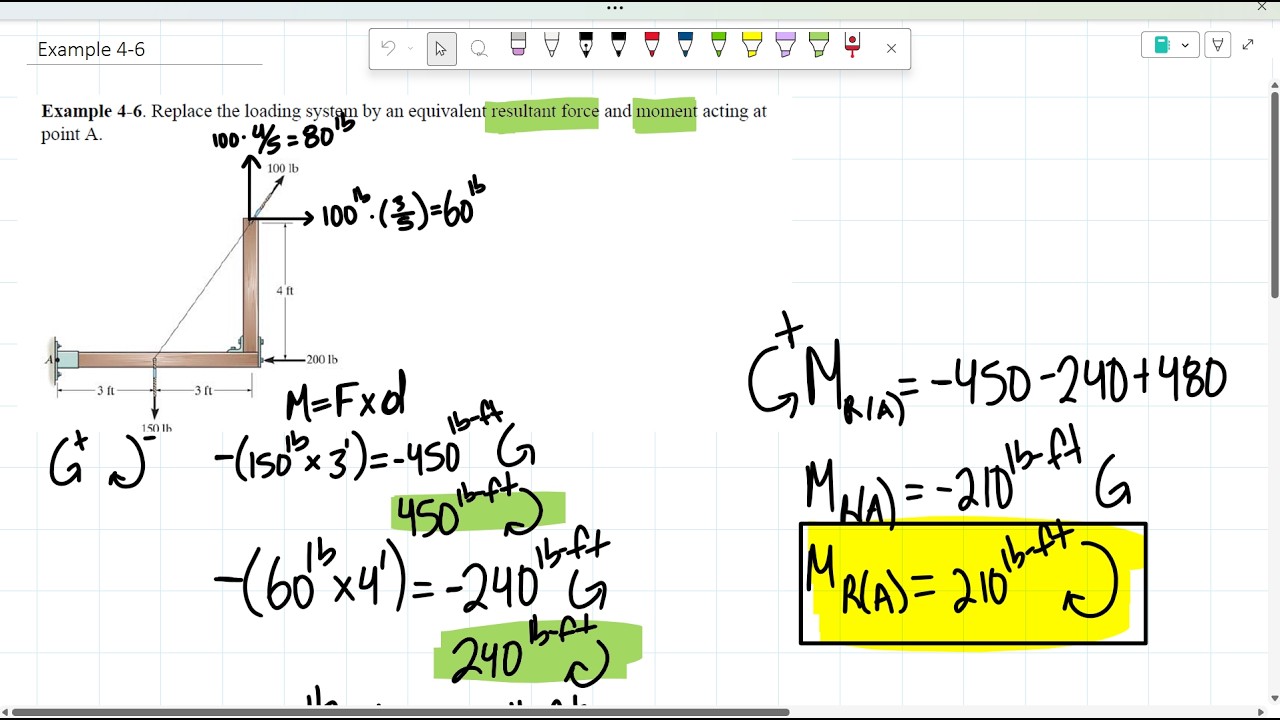The width and height of the screenshot is (1280, 720).
Task: Select the light green highlighter
Action: point(819,46)
